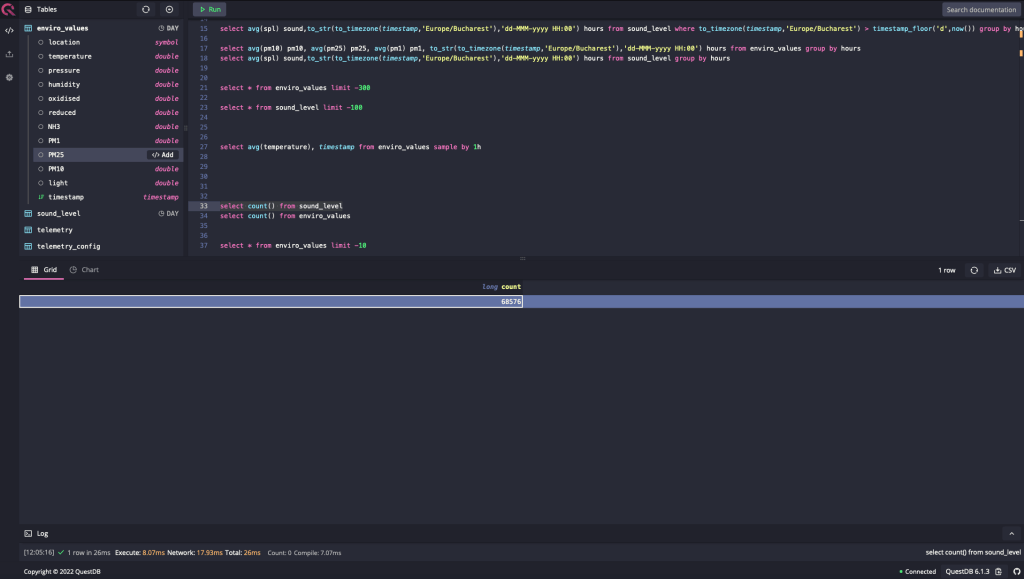Viewport: 1024px width, 579px height.
Task: Refresh the result grid
Action: [974, 270]
